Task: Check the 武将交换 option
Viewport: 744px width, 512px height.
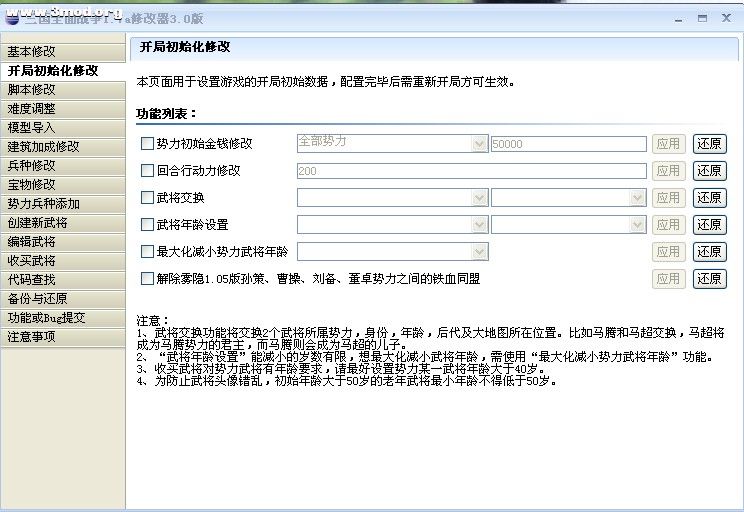Action: (148, 198)
